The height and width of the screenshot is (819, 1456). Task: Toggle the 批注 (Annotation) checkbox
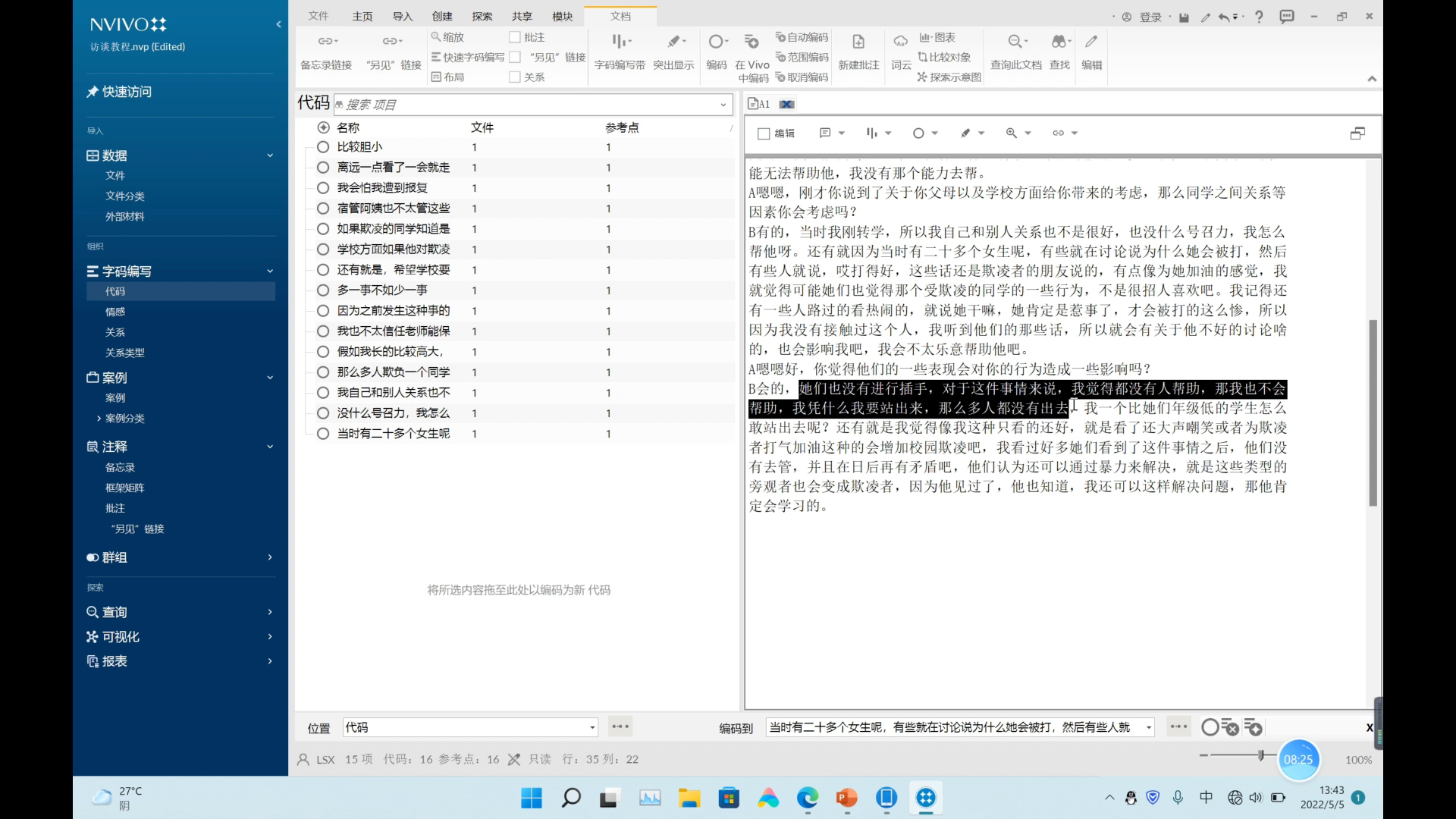point(515,37)
